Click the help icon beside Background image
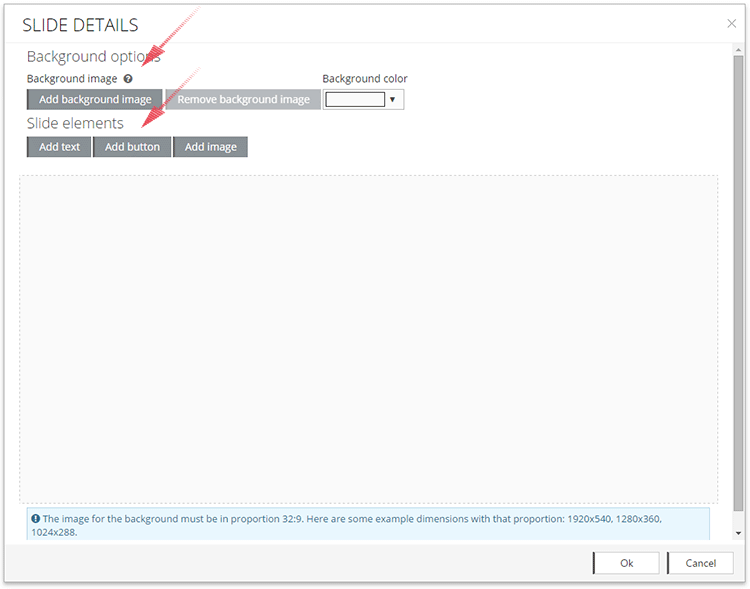The height and width of the screenshot is (589, 750). click(x=128, y=79)
